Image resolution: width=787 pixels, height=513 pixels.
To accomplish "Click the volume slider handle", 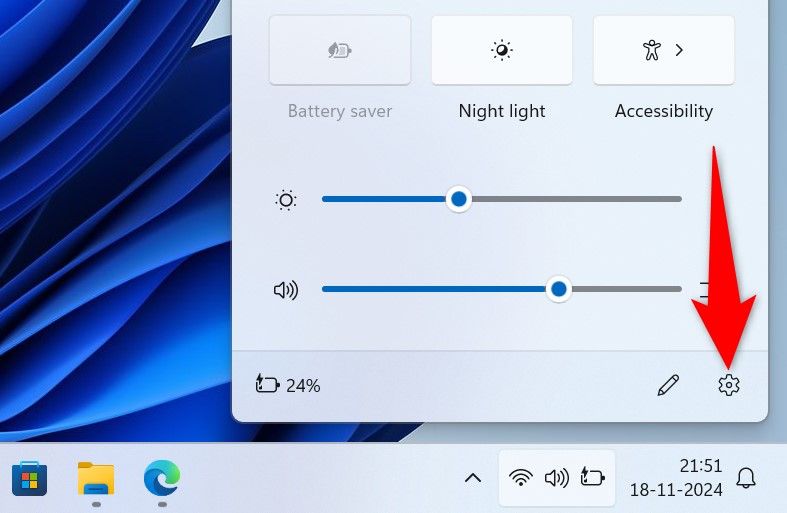I will click(559, 289).
